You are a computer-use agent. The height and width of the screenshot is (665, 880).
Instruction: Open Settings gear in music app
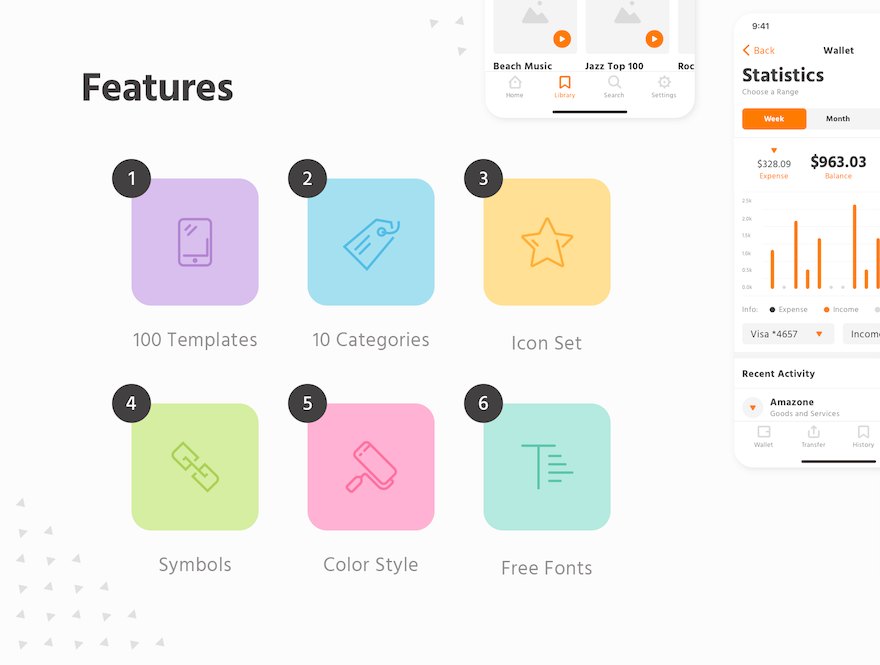click(664, 87)
